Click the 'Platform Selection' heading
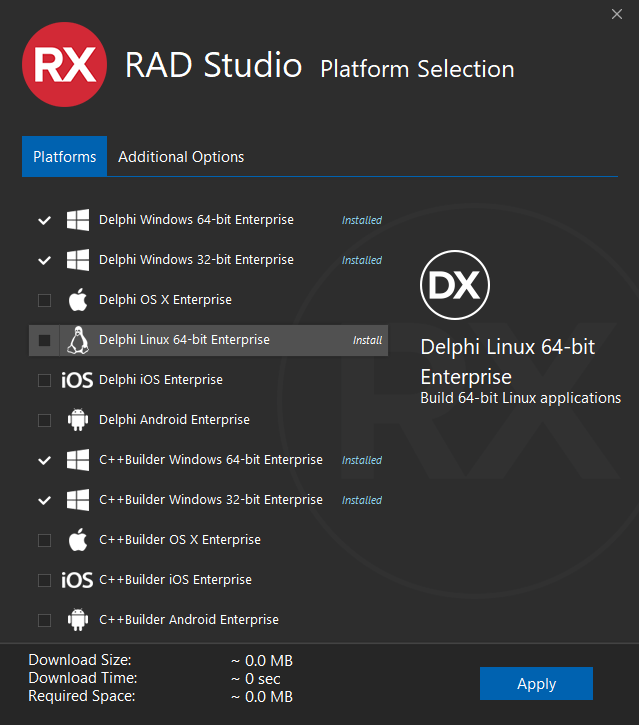The image size is (639, 725). (417, 69)
